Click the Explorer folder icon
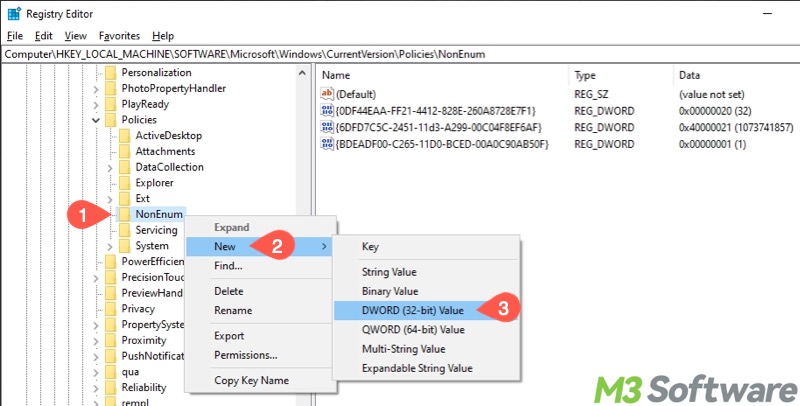The width and height of the screenshot is (800, 406). coord(124,183)
